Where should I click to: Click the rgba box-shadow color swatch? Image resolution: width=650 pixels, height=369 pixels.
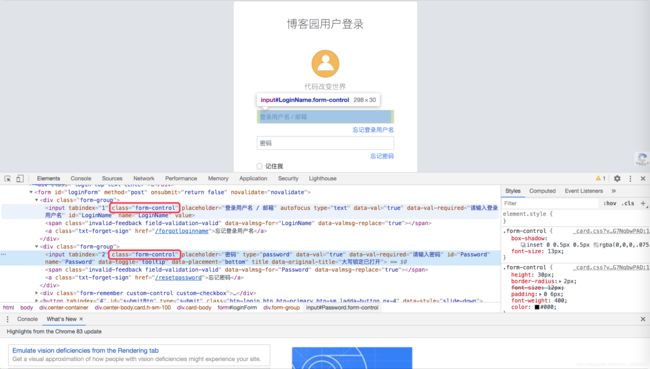pos(596,245)
